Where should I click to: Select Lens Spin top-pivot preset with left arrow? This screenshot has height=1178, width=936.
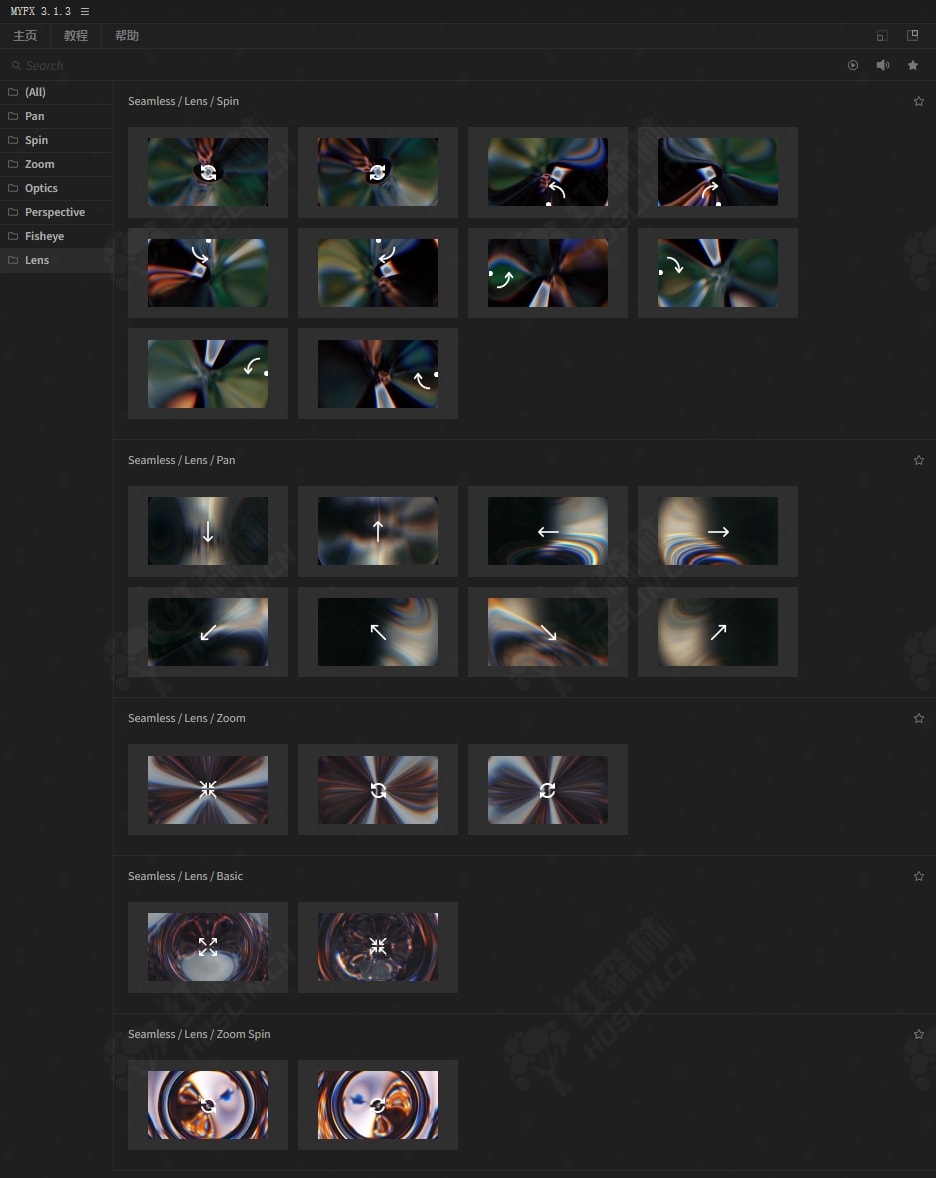tap(208, 273)
